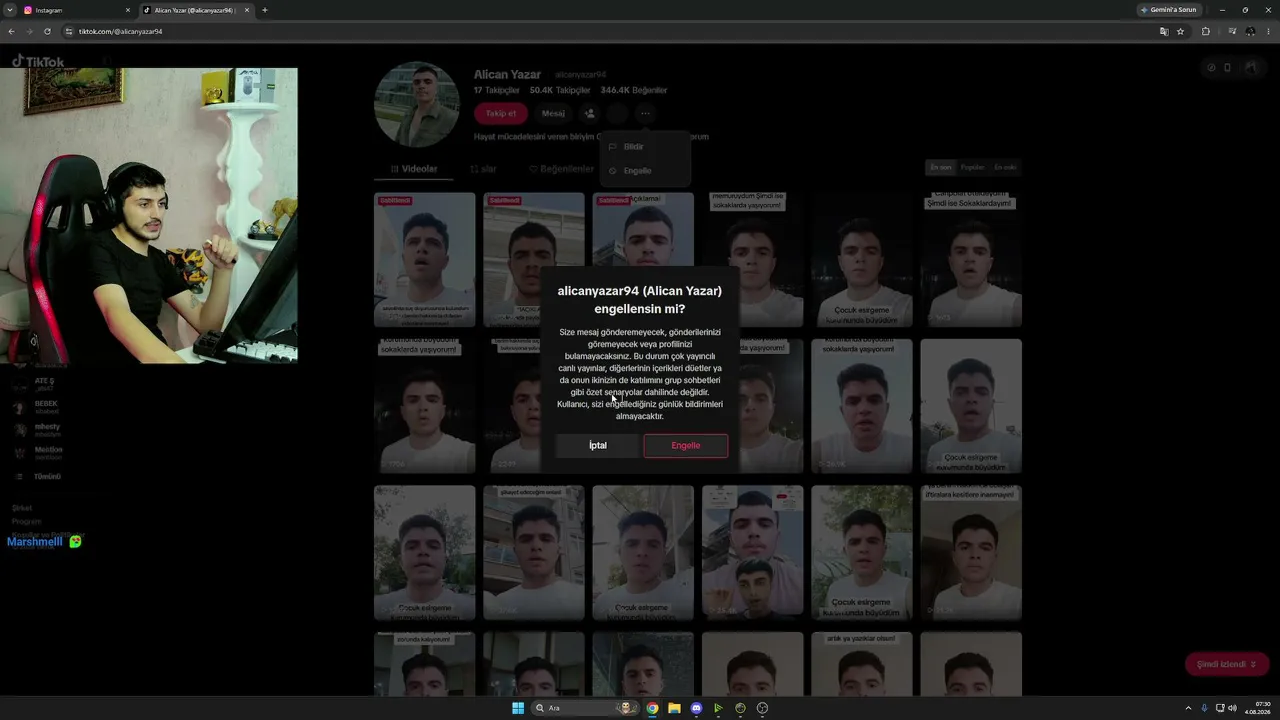Open the media controls icon in the toolbar
Screen dimensions: 1280x720
tap(1232, 31)
